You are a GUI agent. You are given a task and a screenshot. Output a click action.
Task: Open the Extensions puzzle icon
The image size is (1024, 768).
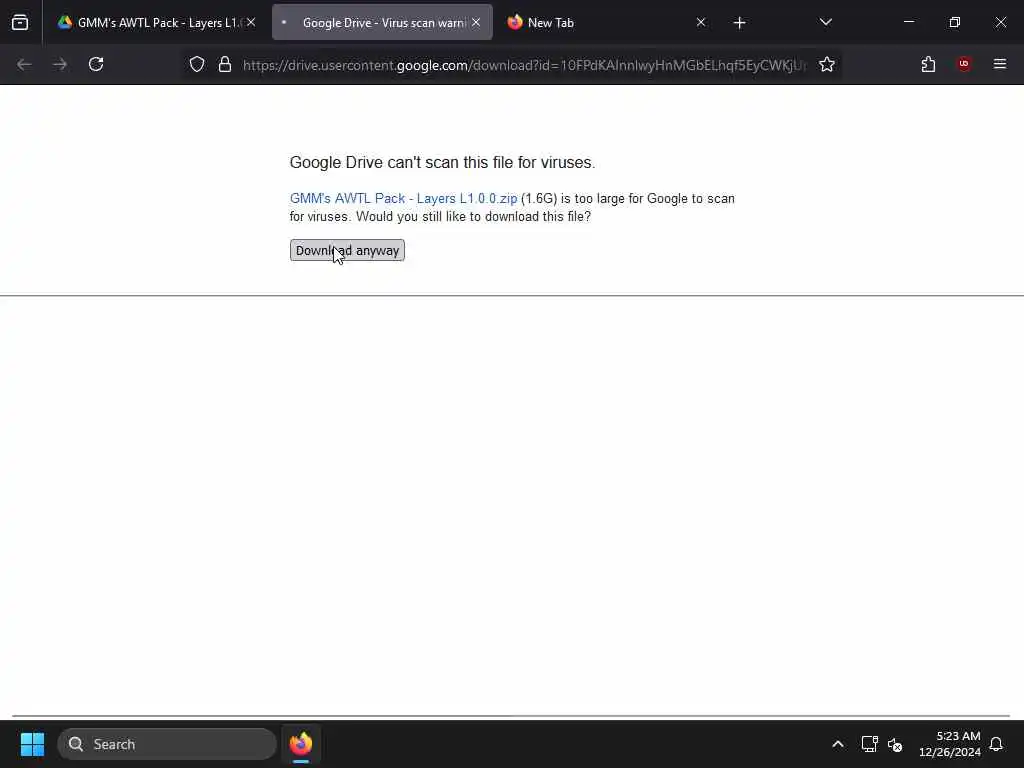[928, 64]
